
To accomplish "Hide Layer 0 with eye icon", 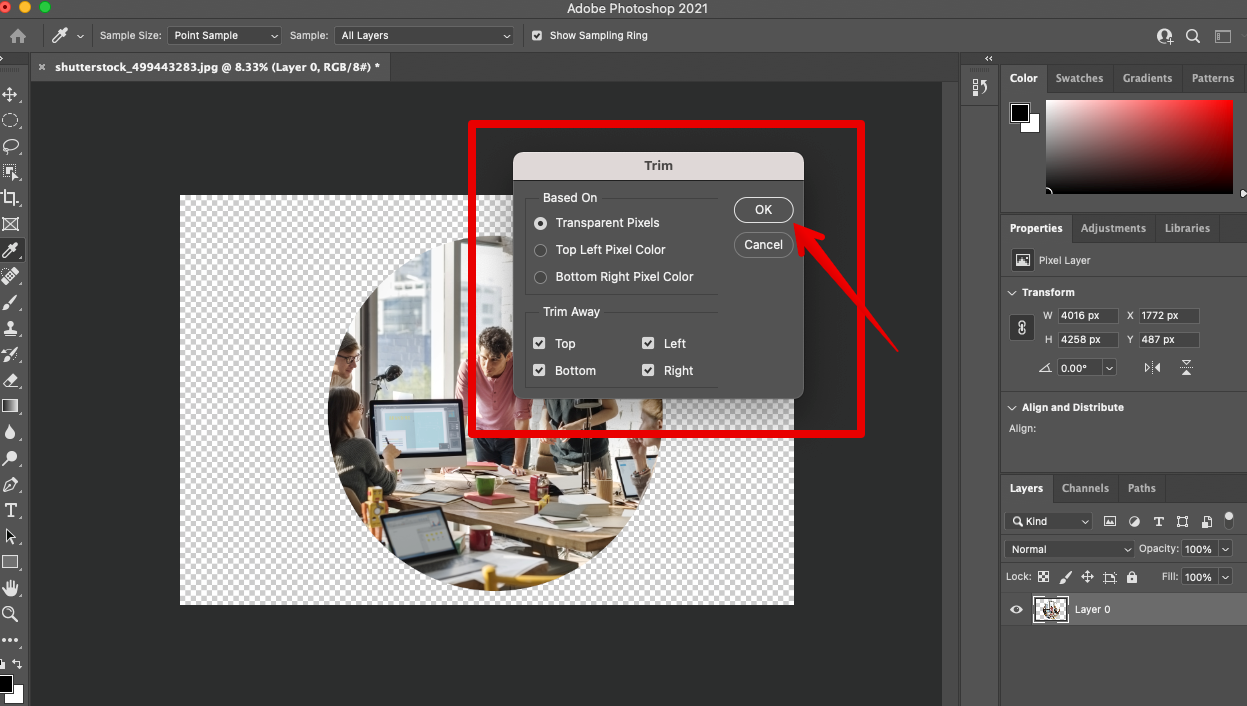I will tap(1017, 609).
